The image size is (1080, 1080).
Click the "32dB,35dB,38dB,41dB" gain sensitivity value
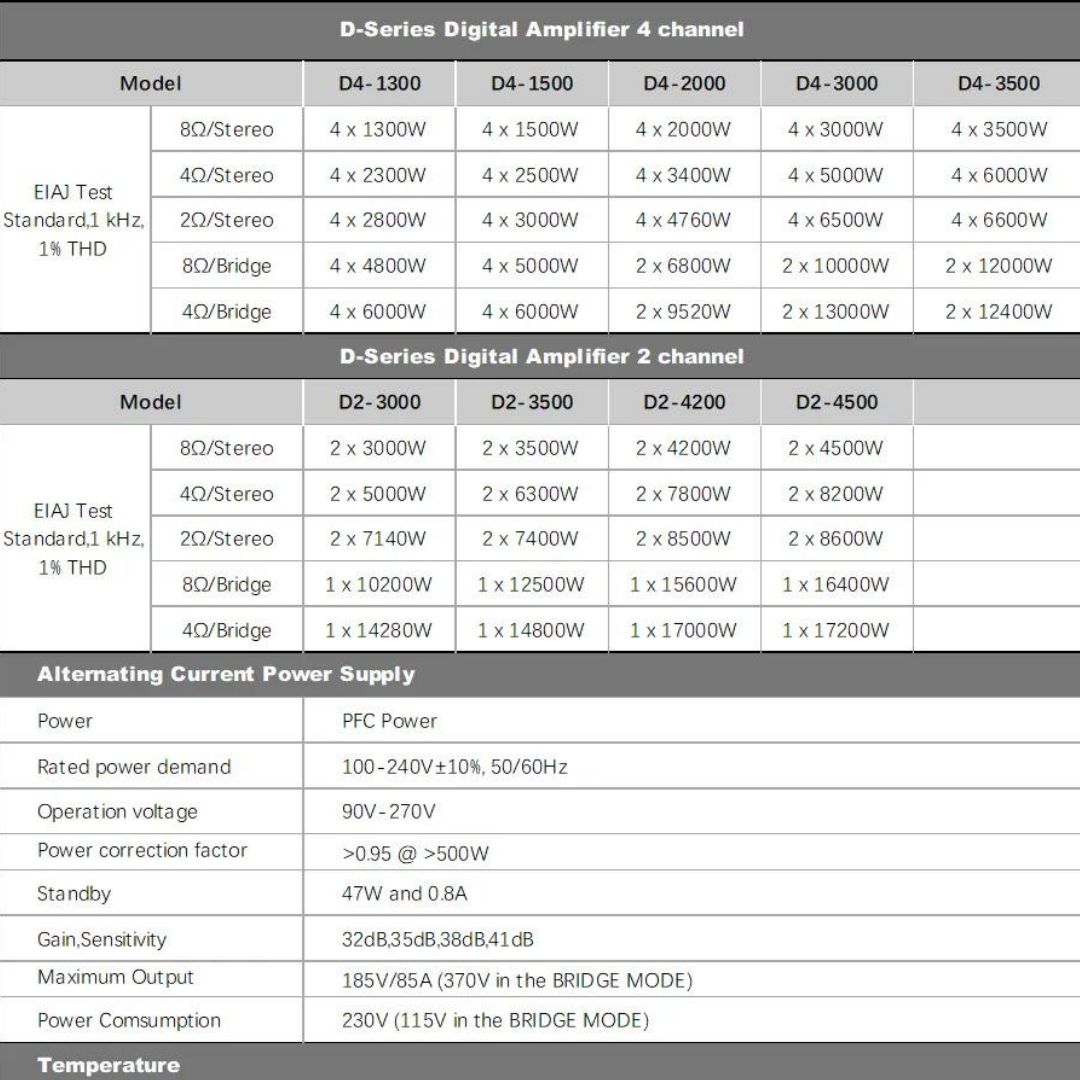click(437, 940)
